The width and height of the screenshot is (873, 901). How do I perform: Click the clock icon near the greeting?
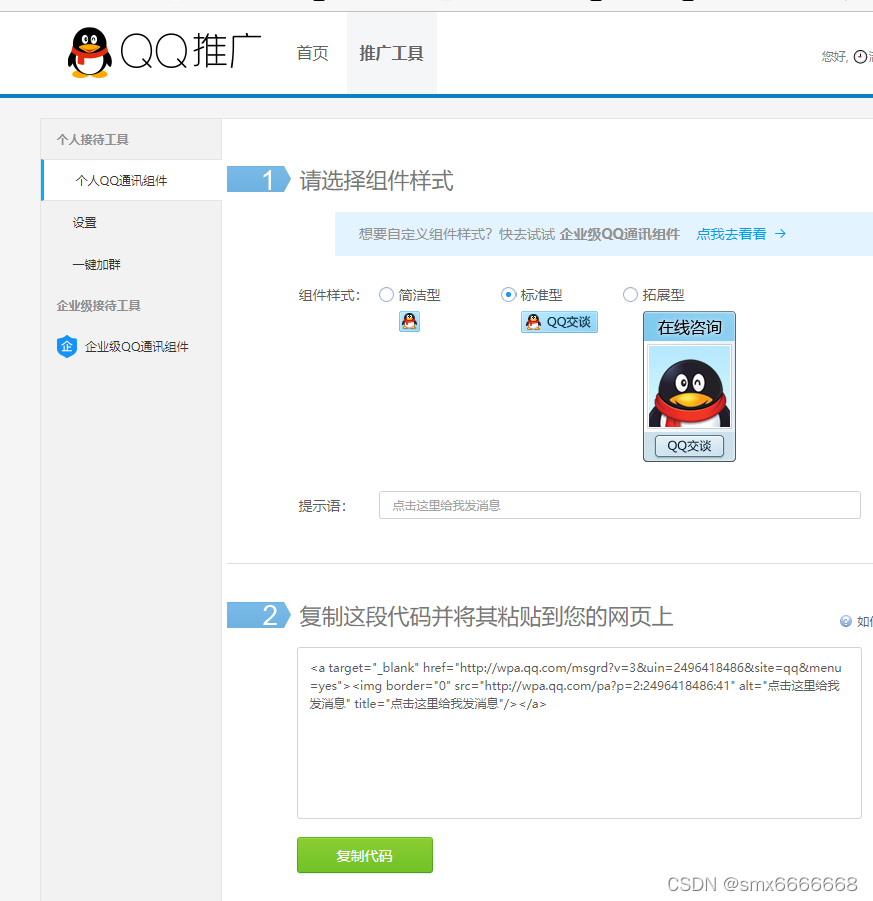click(860, 57)
